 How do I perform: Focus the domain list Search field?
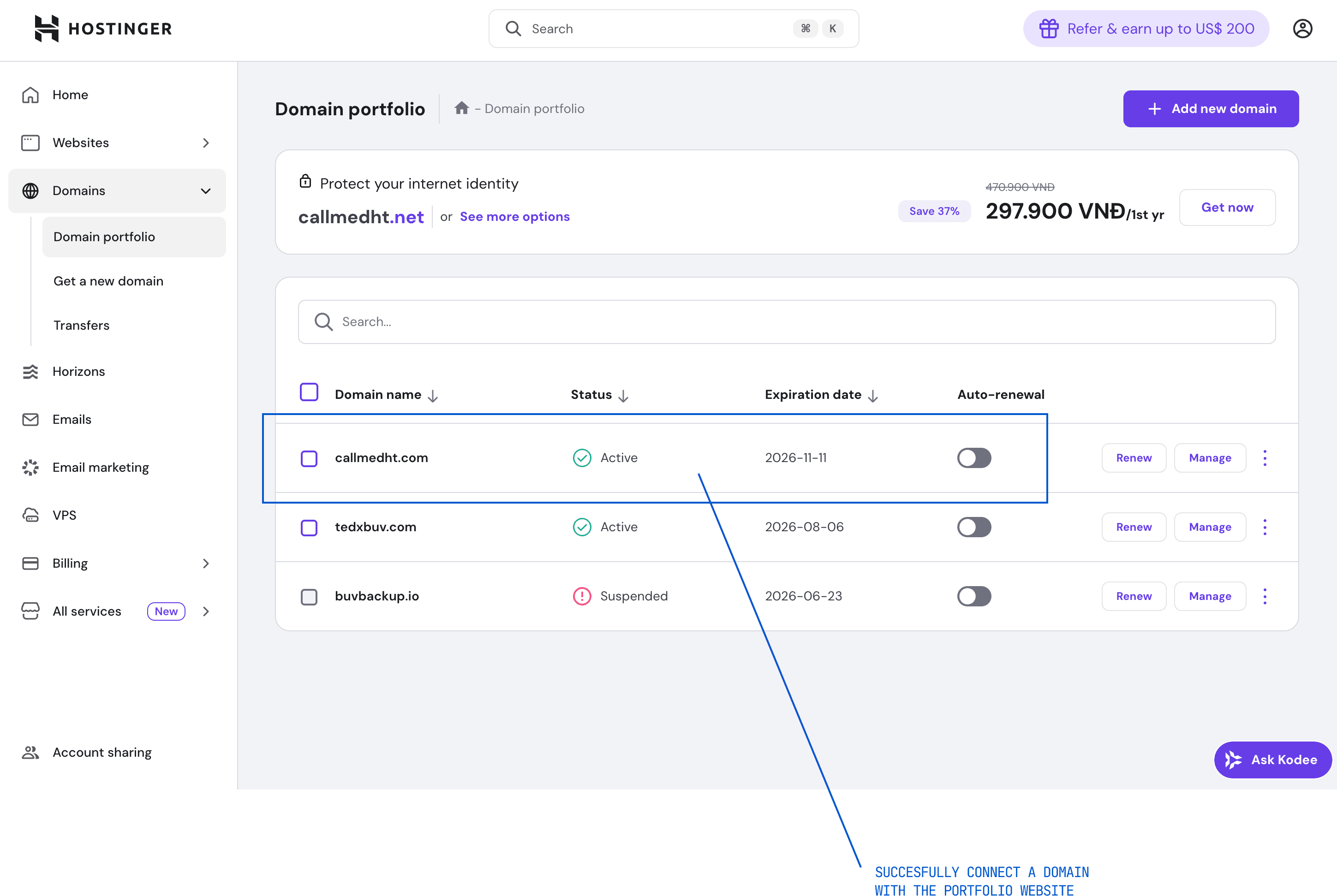click(x=786, y=322)
